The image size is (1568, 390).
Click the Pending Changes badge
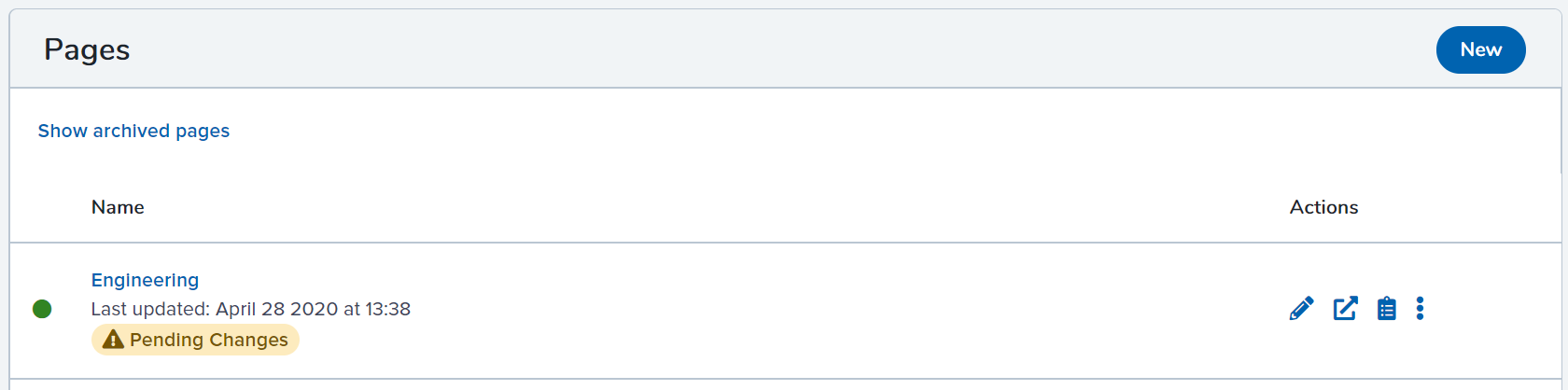195,340
